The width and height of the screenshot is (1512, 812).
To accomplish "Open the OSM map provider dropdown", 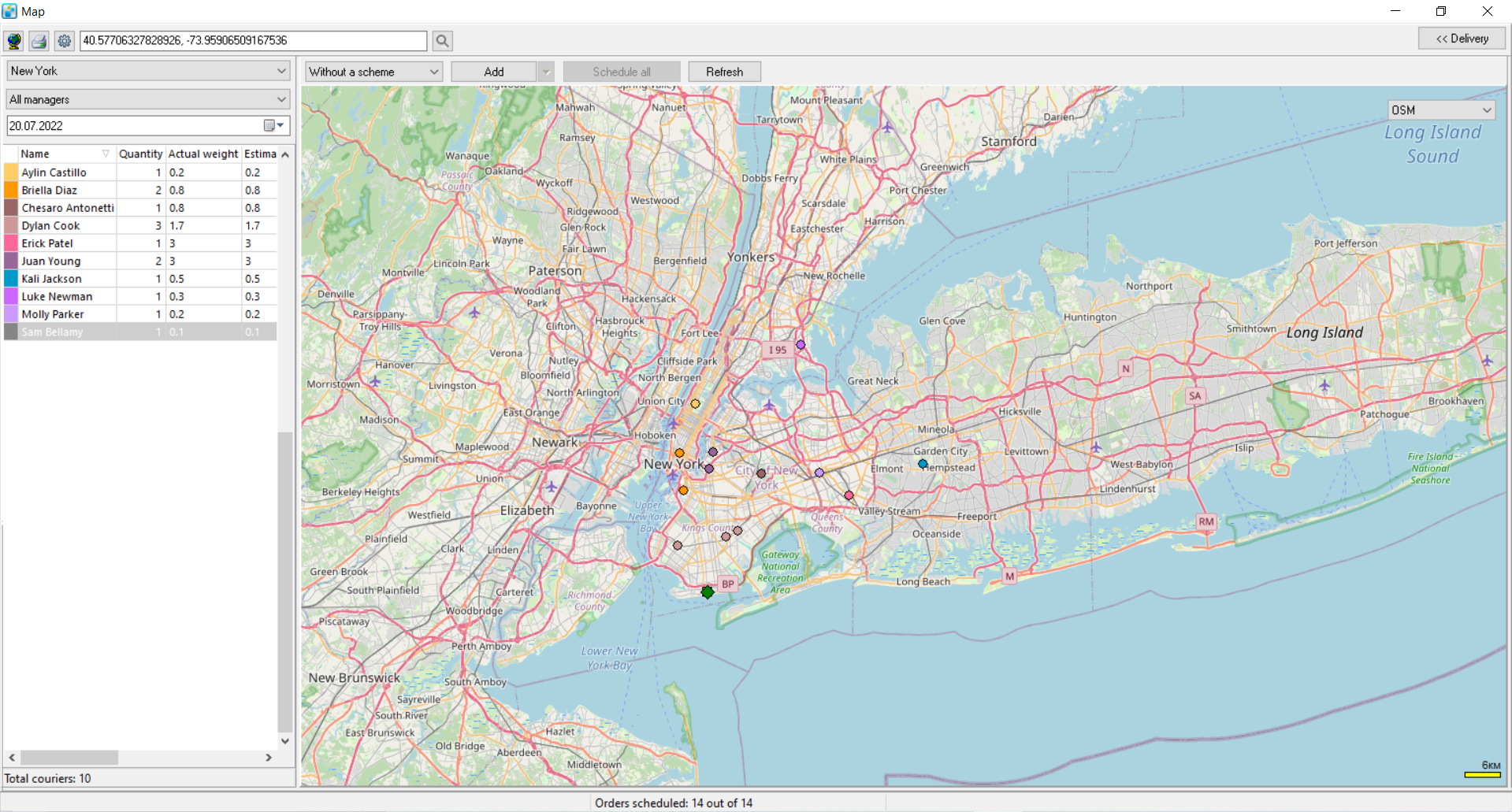I will pyautogui.click(x=1441, y=110).
